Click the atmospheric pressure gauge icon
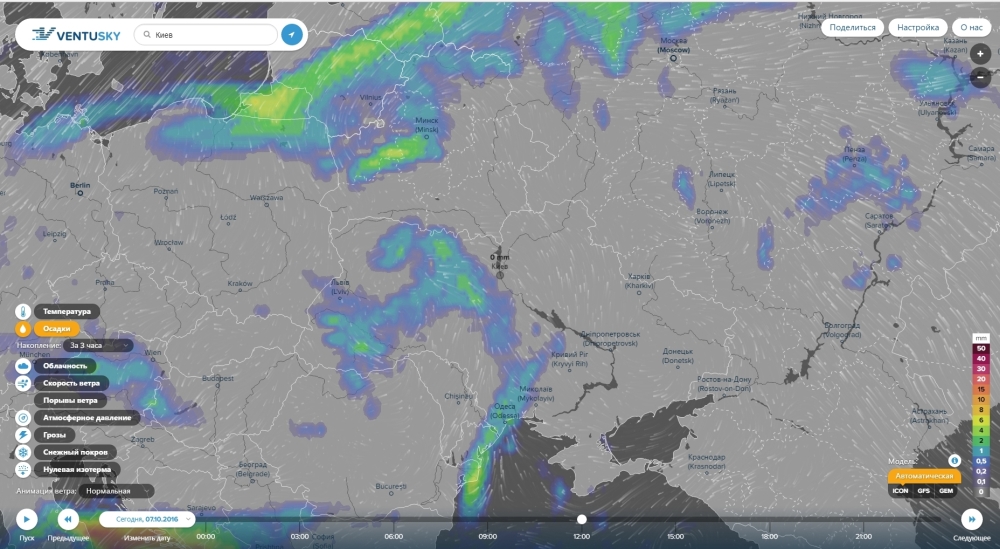 23,417
